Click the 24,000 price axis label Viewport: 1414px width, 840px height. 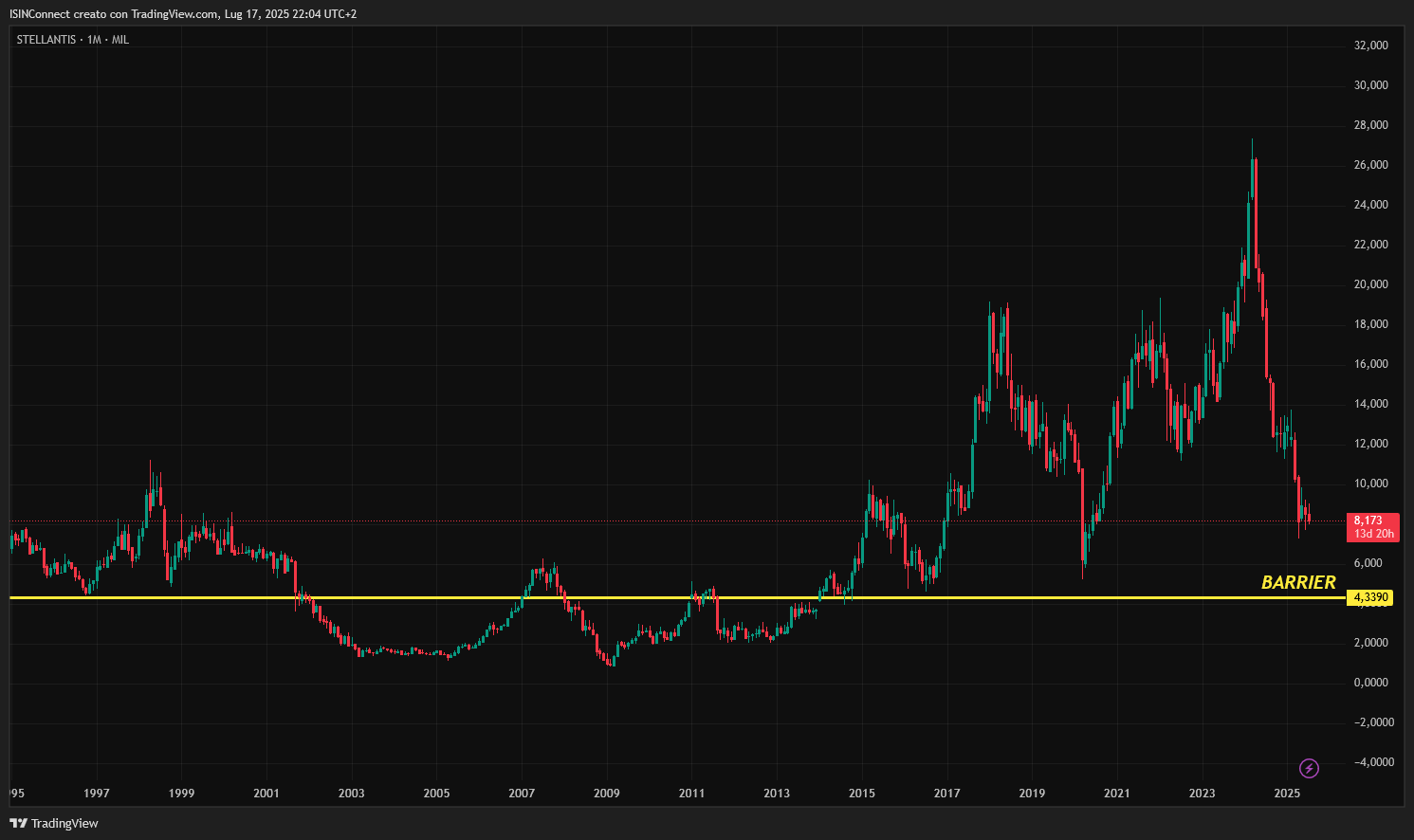[1371, 205]
